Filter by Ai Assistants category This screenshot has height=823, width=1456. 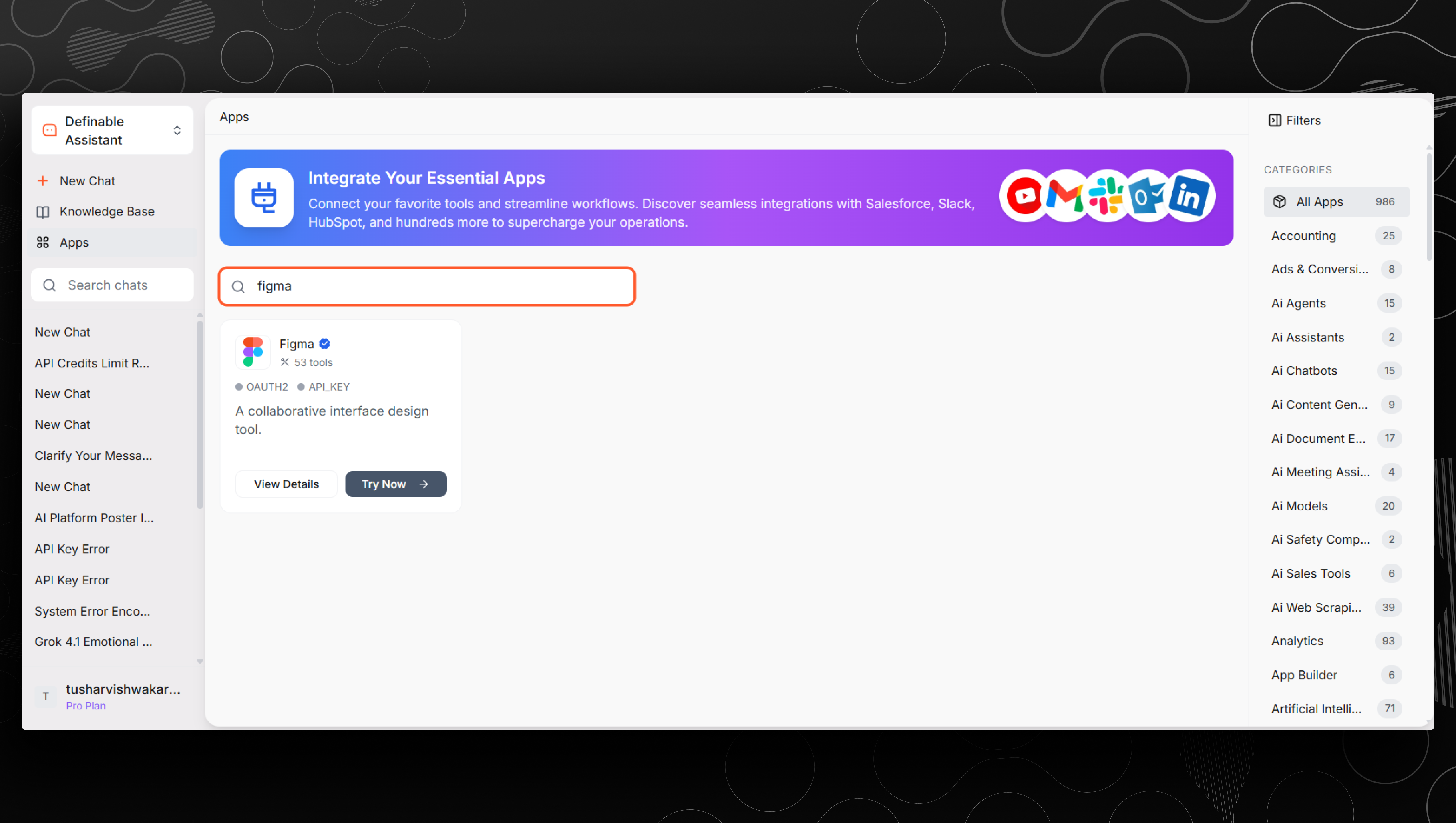tap(1336, 337)
